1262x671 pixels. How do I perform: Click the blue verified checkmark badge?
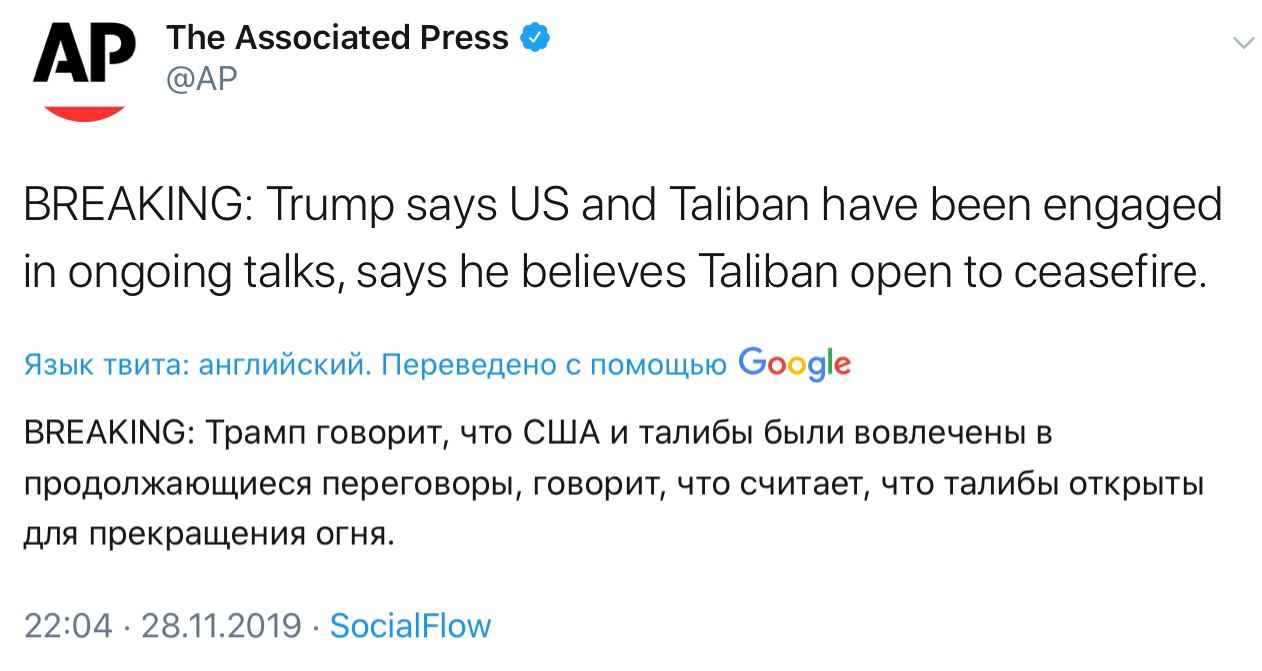pos(536,38)
